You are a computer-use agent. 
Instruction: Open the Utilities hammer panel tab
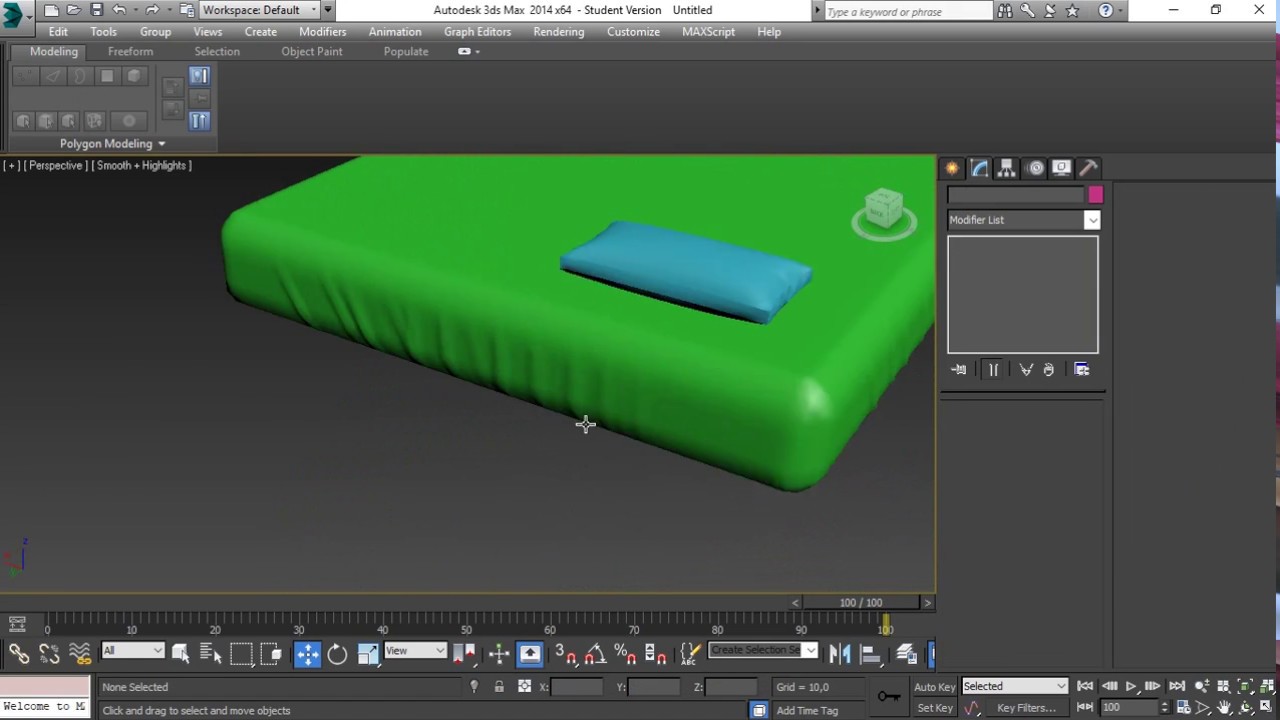[1089, 168]
